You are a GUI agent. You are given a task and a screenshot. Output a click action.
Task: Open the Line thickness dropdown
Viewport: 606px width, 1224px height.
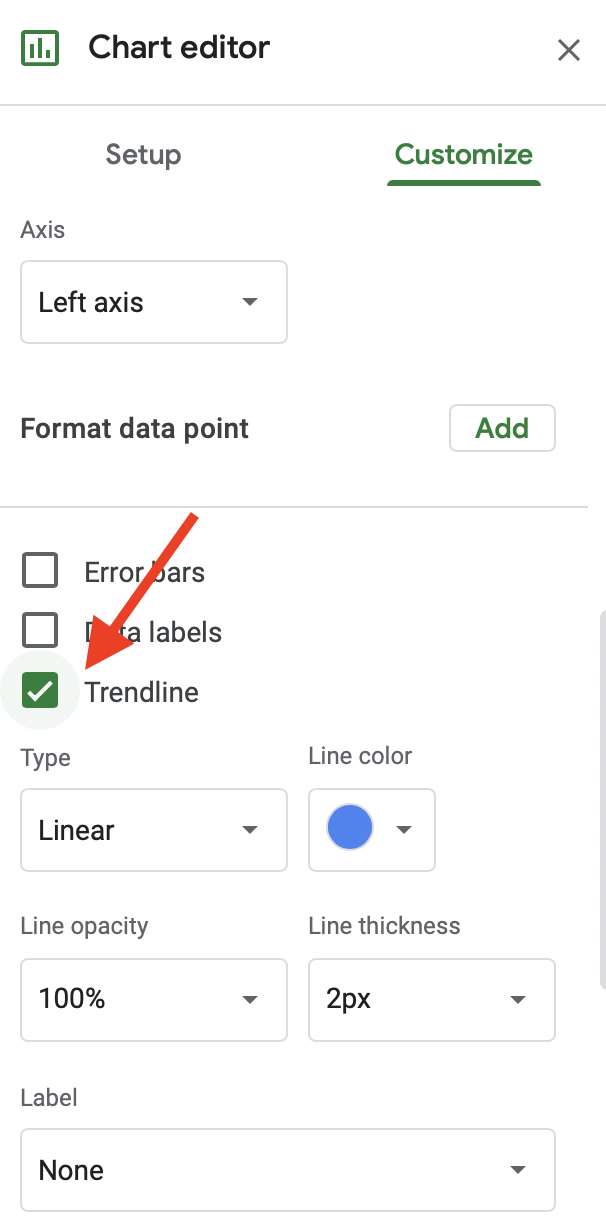[431, 1000]
